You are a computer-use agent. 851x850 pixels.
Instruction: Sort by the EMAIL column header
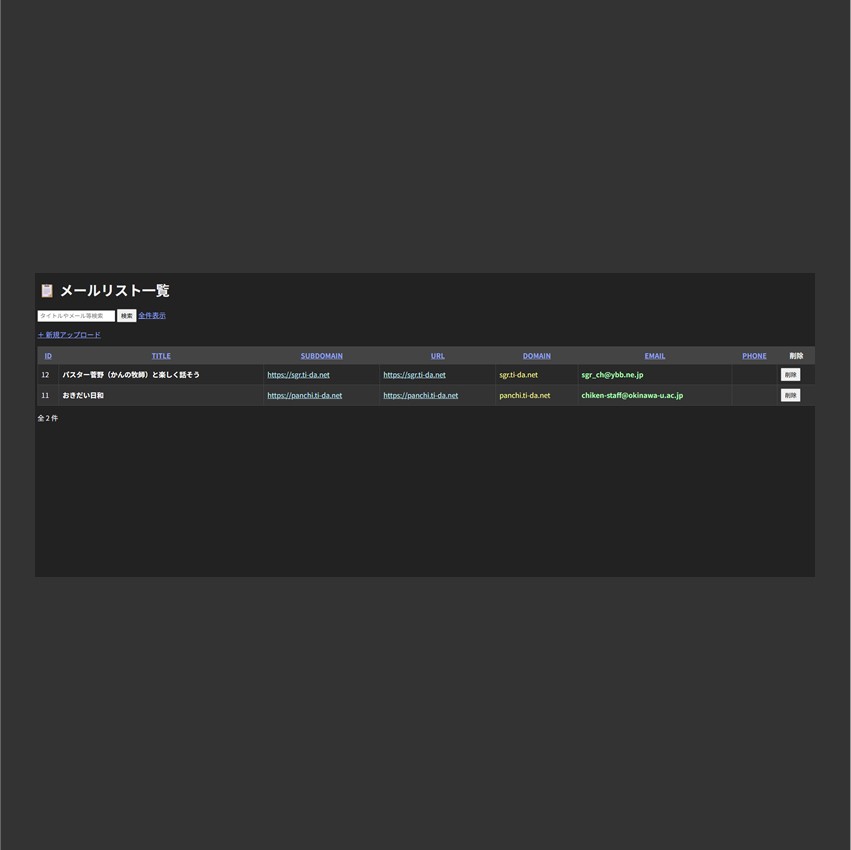(654, 356)
